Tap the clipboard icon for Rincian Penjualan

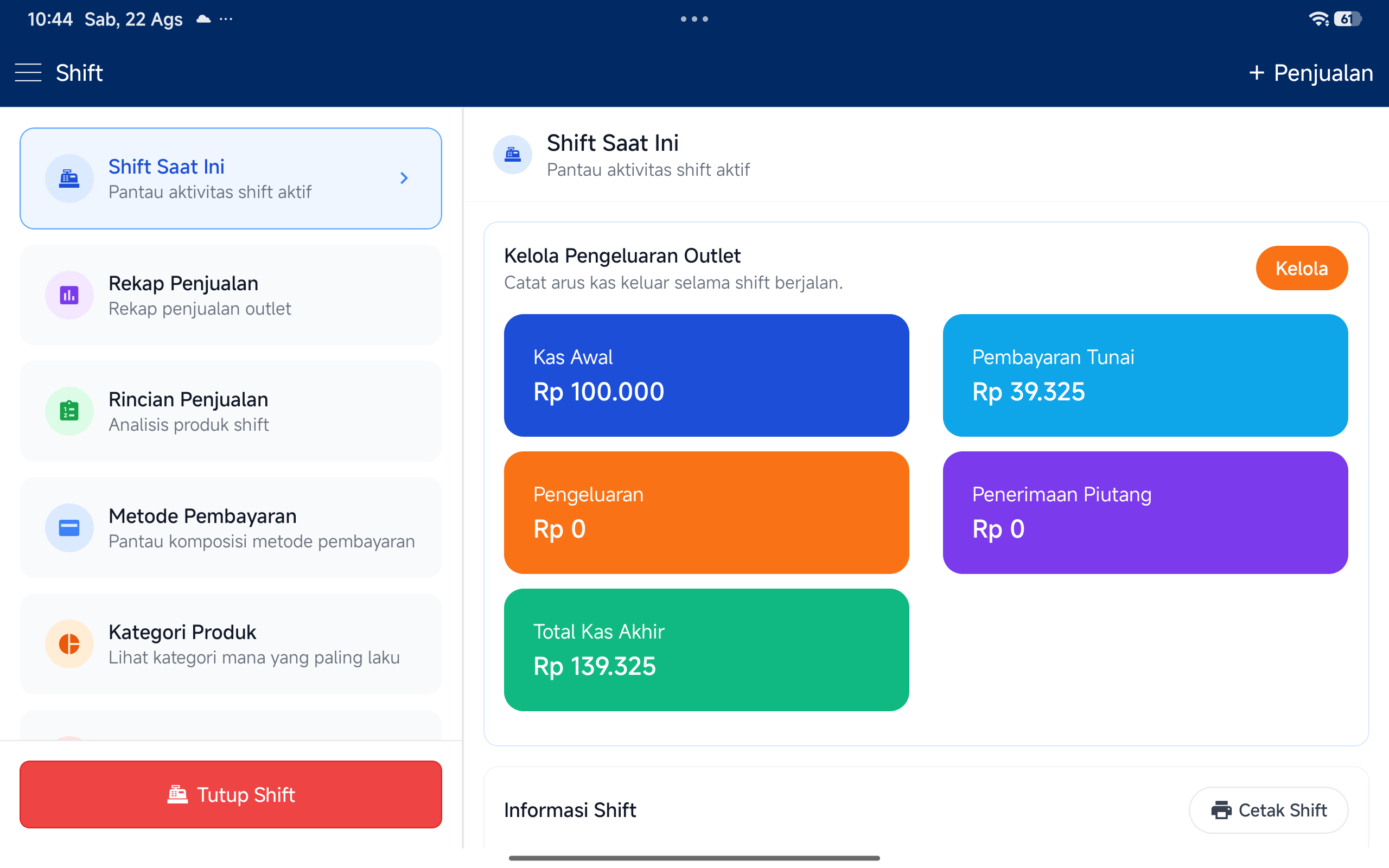pos(69,411)
